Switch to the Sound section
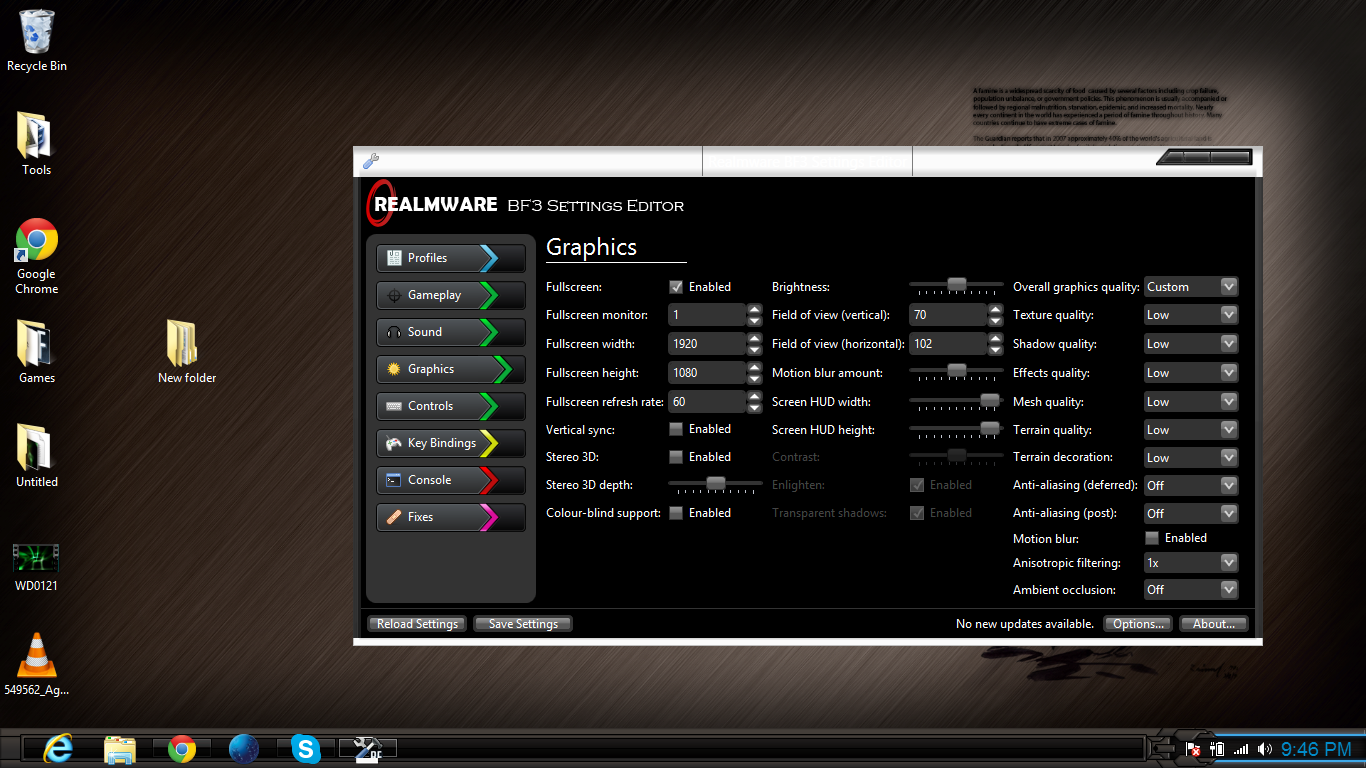Image resolution: width=1366 pixels, height=768 pixels. click(x=451, y=332)
